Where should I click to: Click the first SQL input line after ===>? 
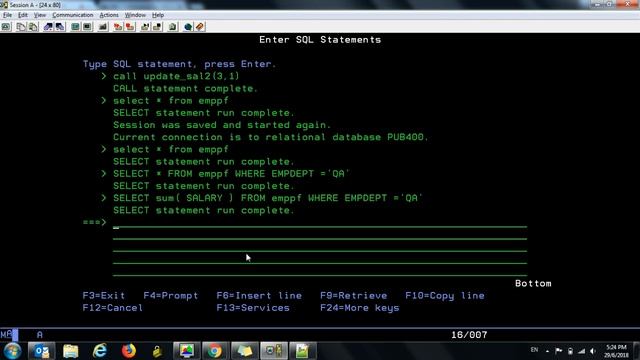[x=320, y=222]
